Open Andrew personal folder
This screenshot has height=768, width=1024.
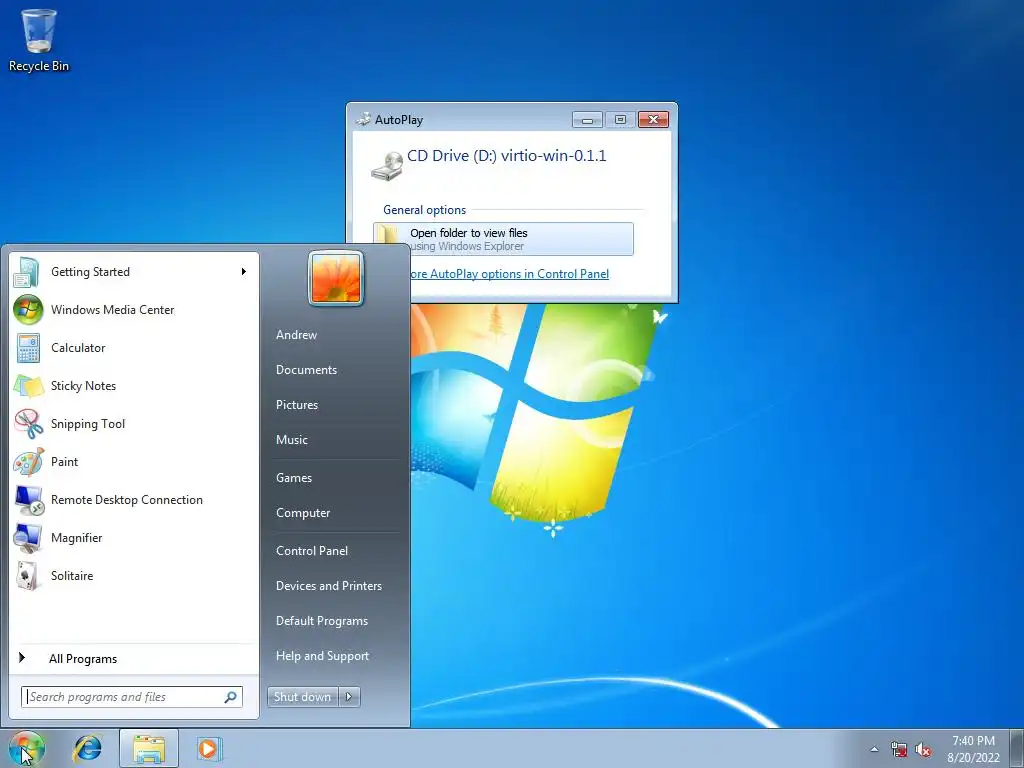coord(296,335)
